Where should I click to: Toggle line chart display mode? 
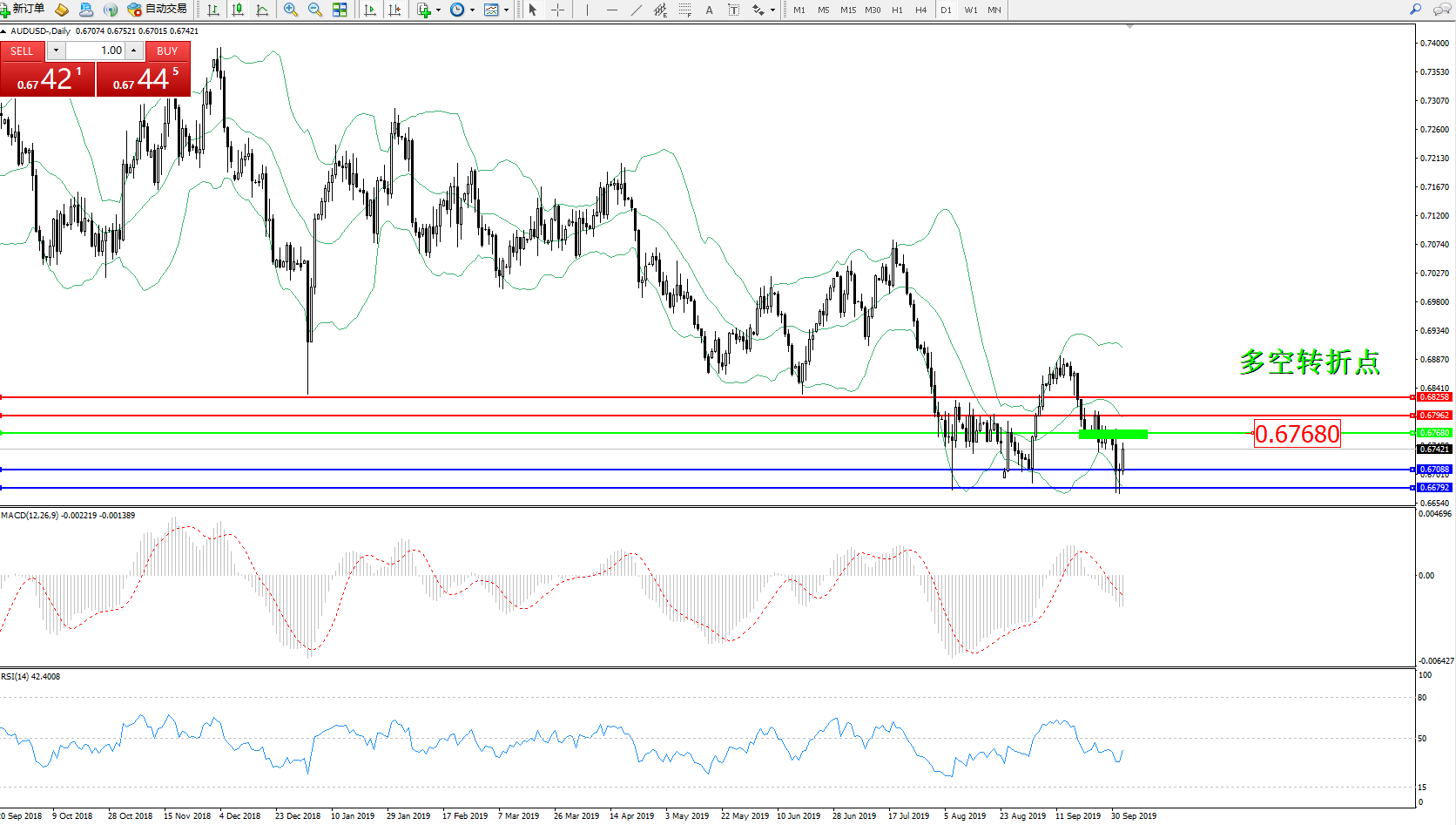(261, 10)
